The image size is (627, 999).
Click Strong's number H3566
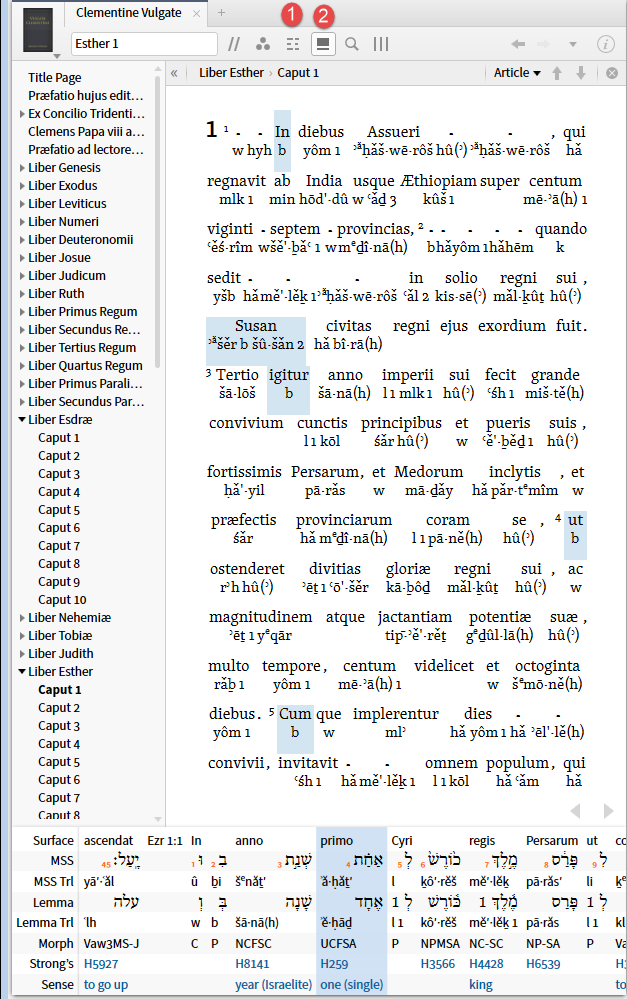click(438, 964)
